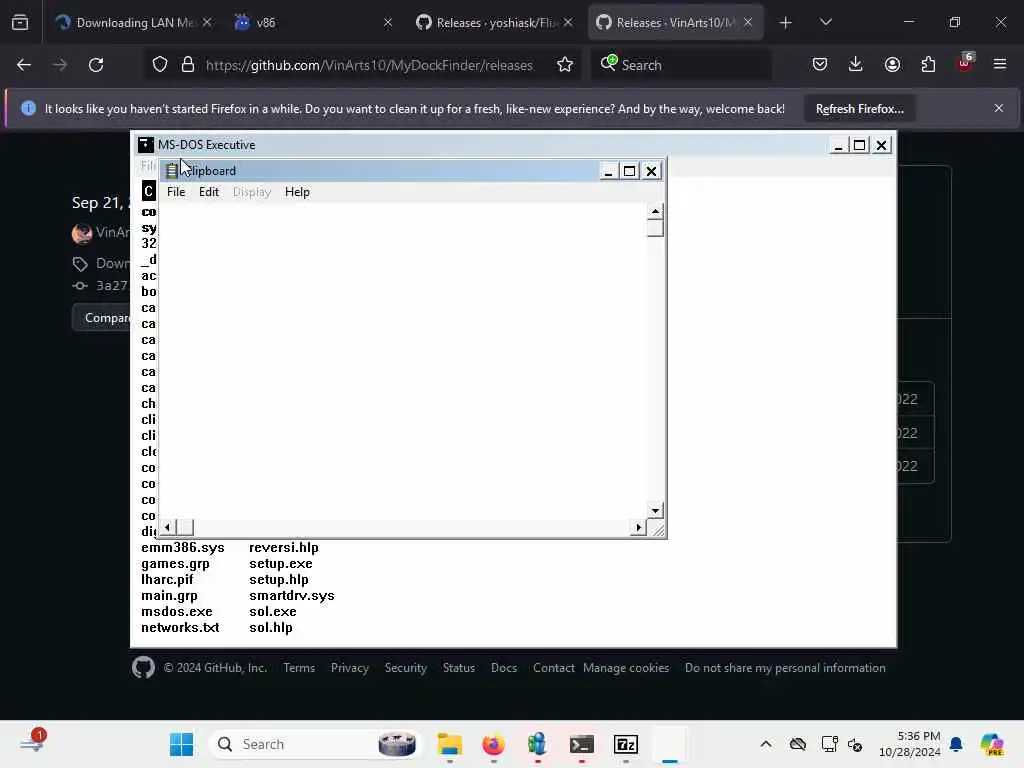Go back with browser back arrow
Screen dimensions: 1024x768
click(24, 65)
